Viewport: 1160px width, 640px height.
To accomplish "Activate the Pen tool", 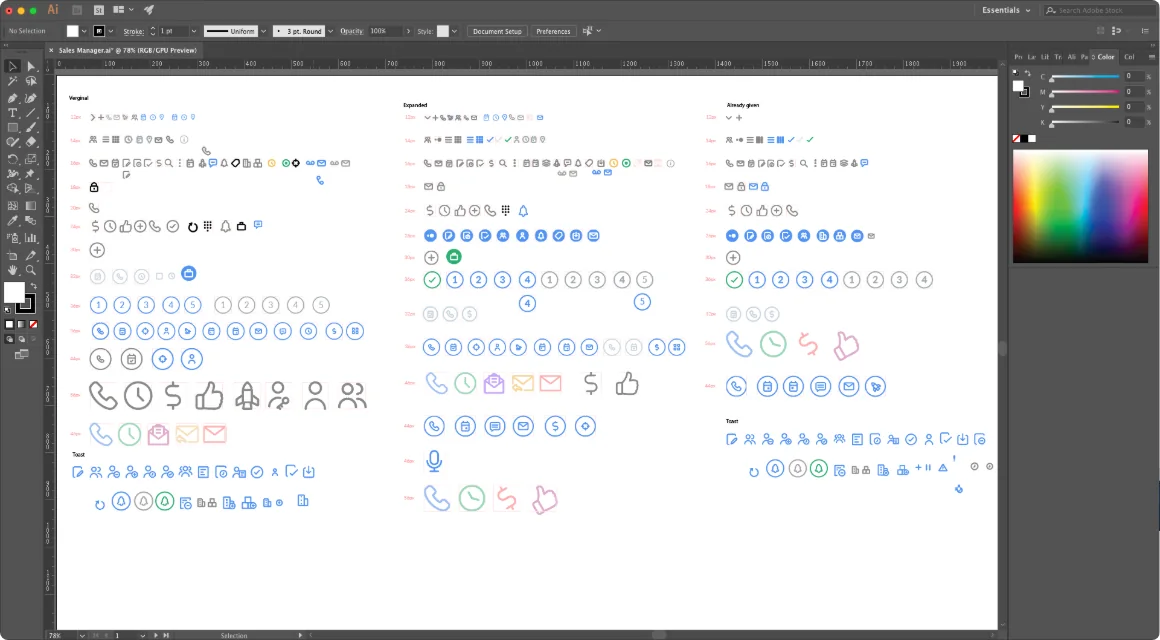I will (13, 98).
